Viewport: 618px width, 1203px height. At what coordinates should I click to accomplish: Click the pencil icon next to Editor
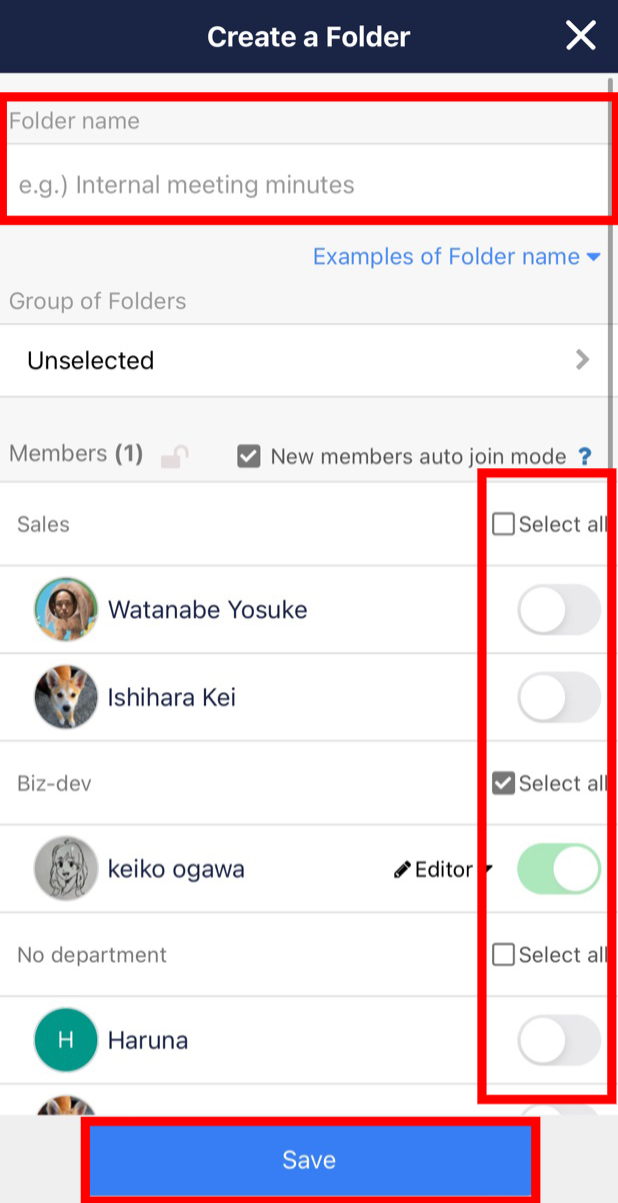click(x=403, y=868)
